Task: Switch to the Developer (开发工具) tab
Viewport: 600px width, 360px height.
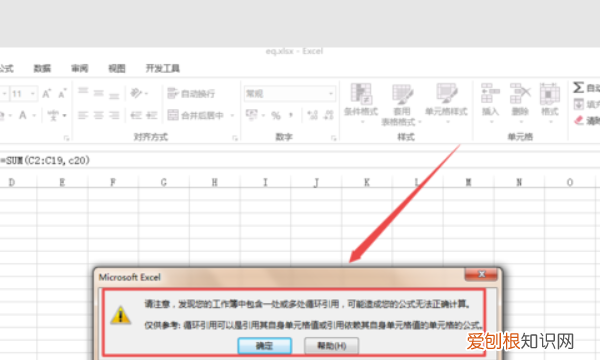Action: [x=163, y=68]
